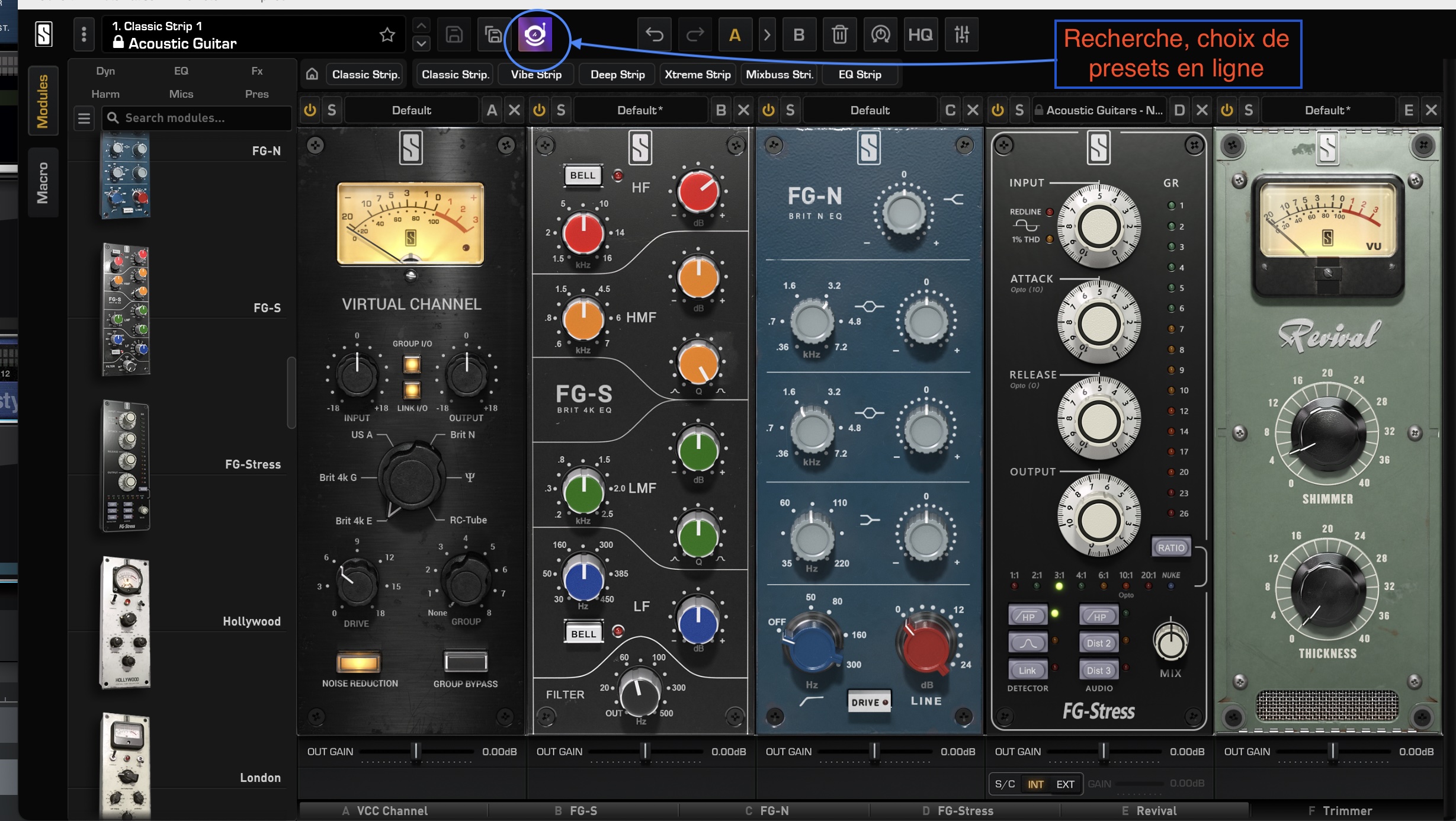Remove module from slot C
The height and width of the screenshot is (821, 1456).
coord(973,110)
